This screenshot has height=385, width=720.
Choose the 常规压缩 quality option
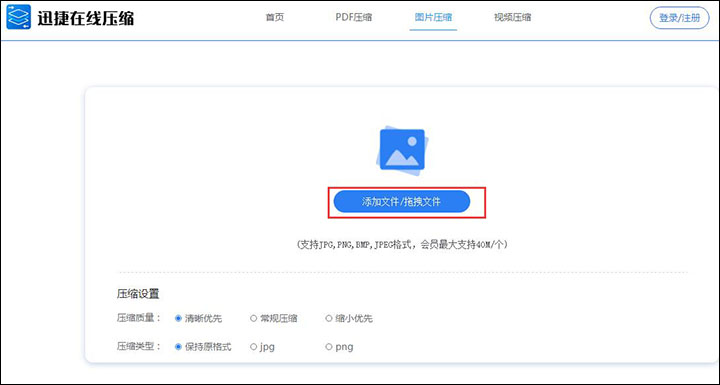tap(274, 318)
